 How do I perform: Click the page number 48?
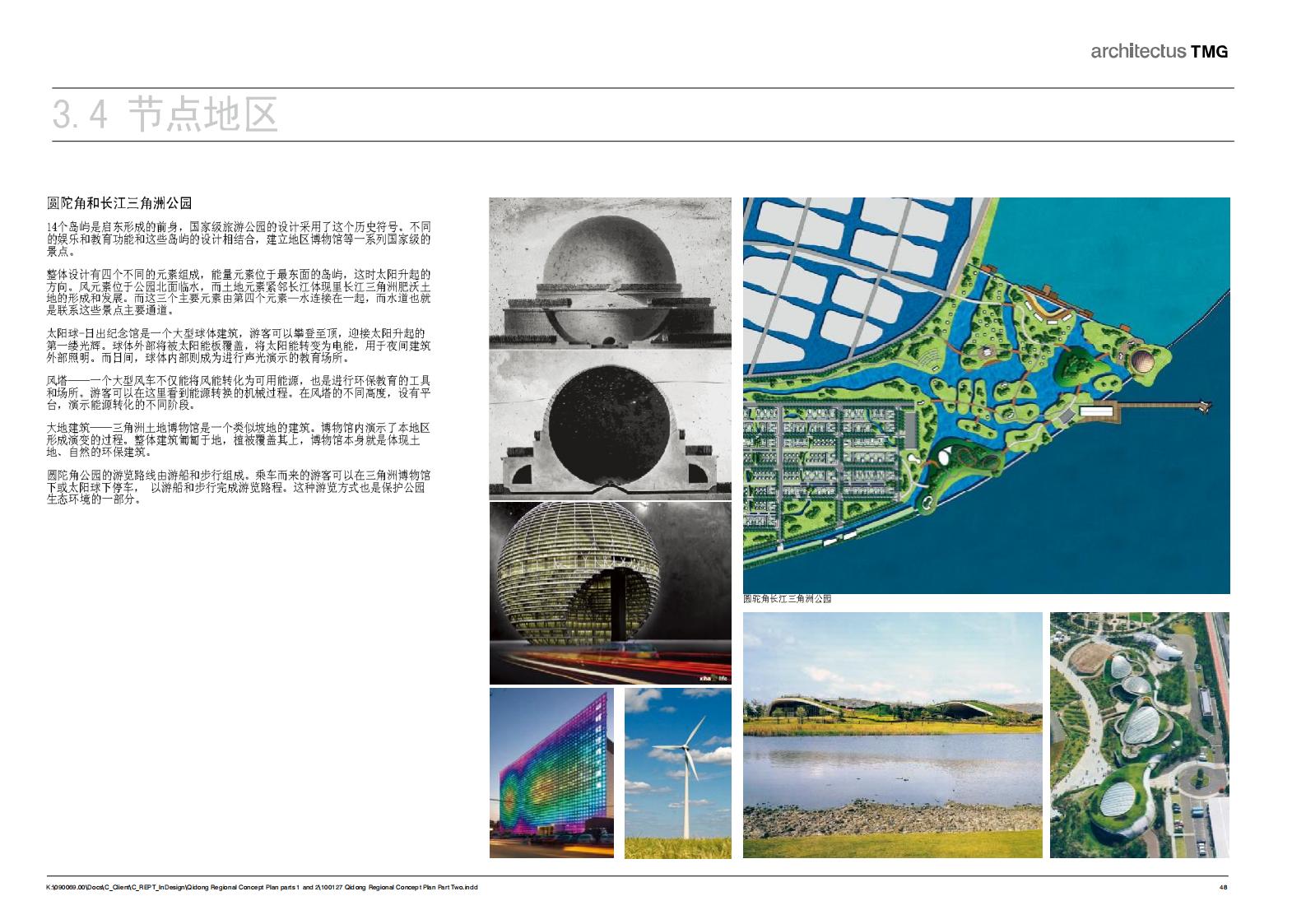pyautogui.click(x=1223, y=888)
